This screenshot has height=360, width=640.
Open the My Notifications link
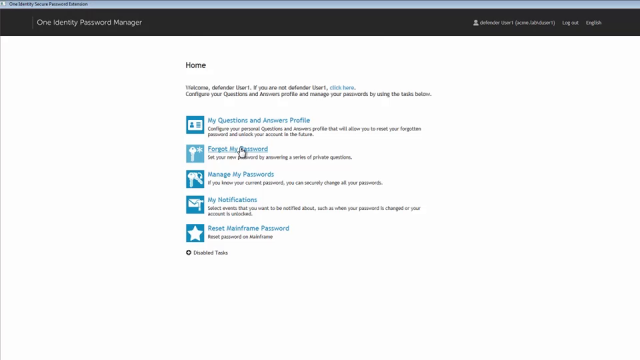click(232, 200)
